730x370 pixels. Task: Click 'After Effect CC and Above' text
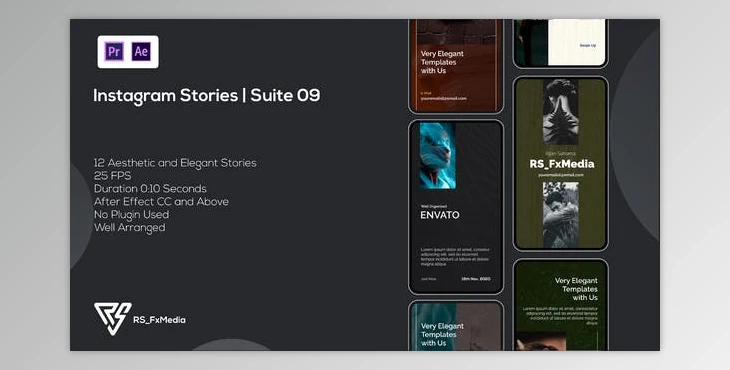[x=161, y=202]
